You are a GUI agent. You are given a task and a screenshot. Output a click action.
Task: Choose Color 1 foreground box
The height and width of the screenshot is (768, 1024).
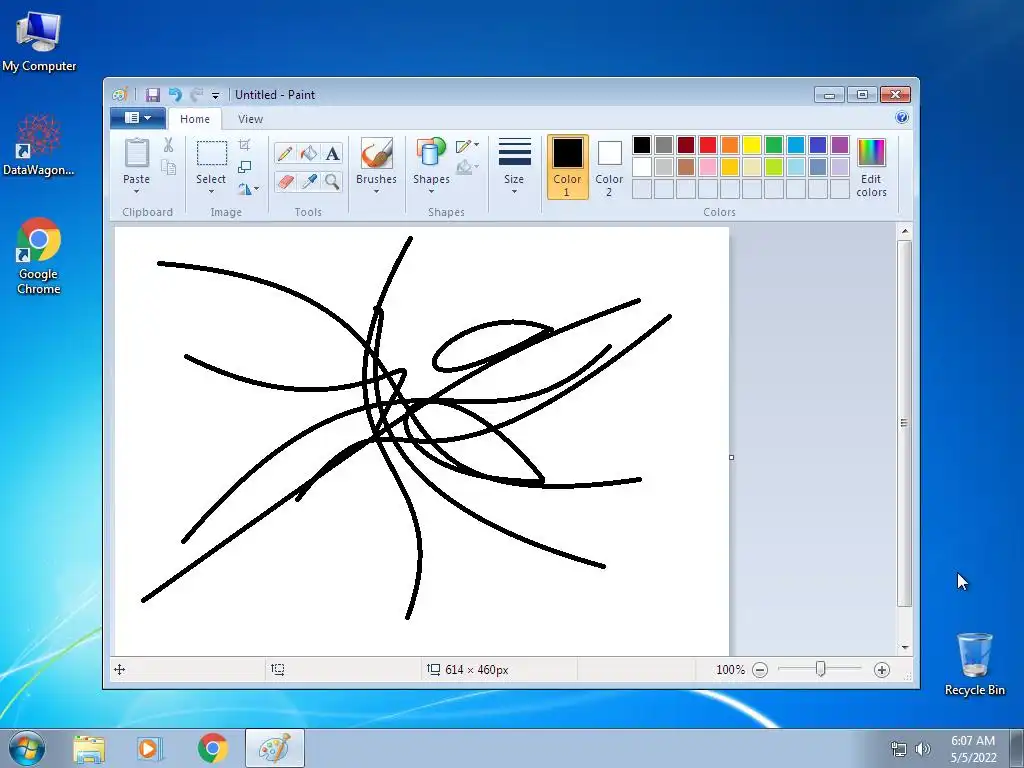pos(568,167)
